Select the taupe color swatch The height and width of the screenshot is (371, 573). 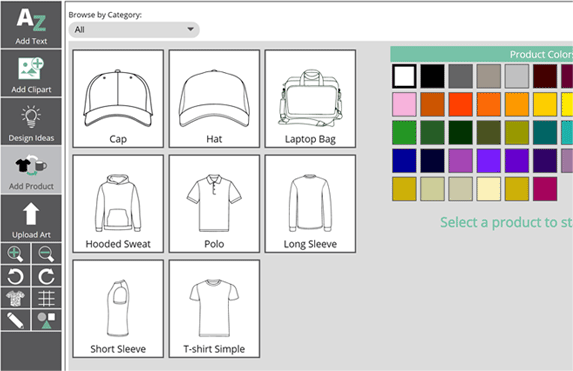[489, 76]
